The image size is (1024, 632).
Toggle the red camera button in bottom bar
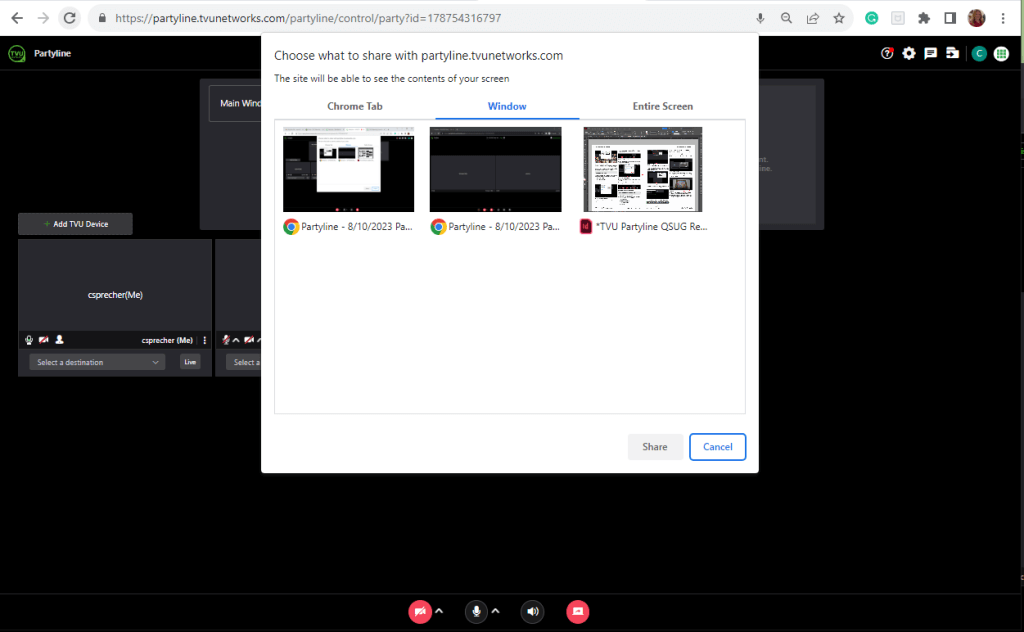[x=420, y=612]
